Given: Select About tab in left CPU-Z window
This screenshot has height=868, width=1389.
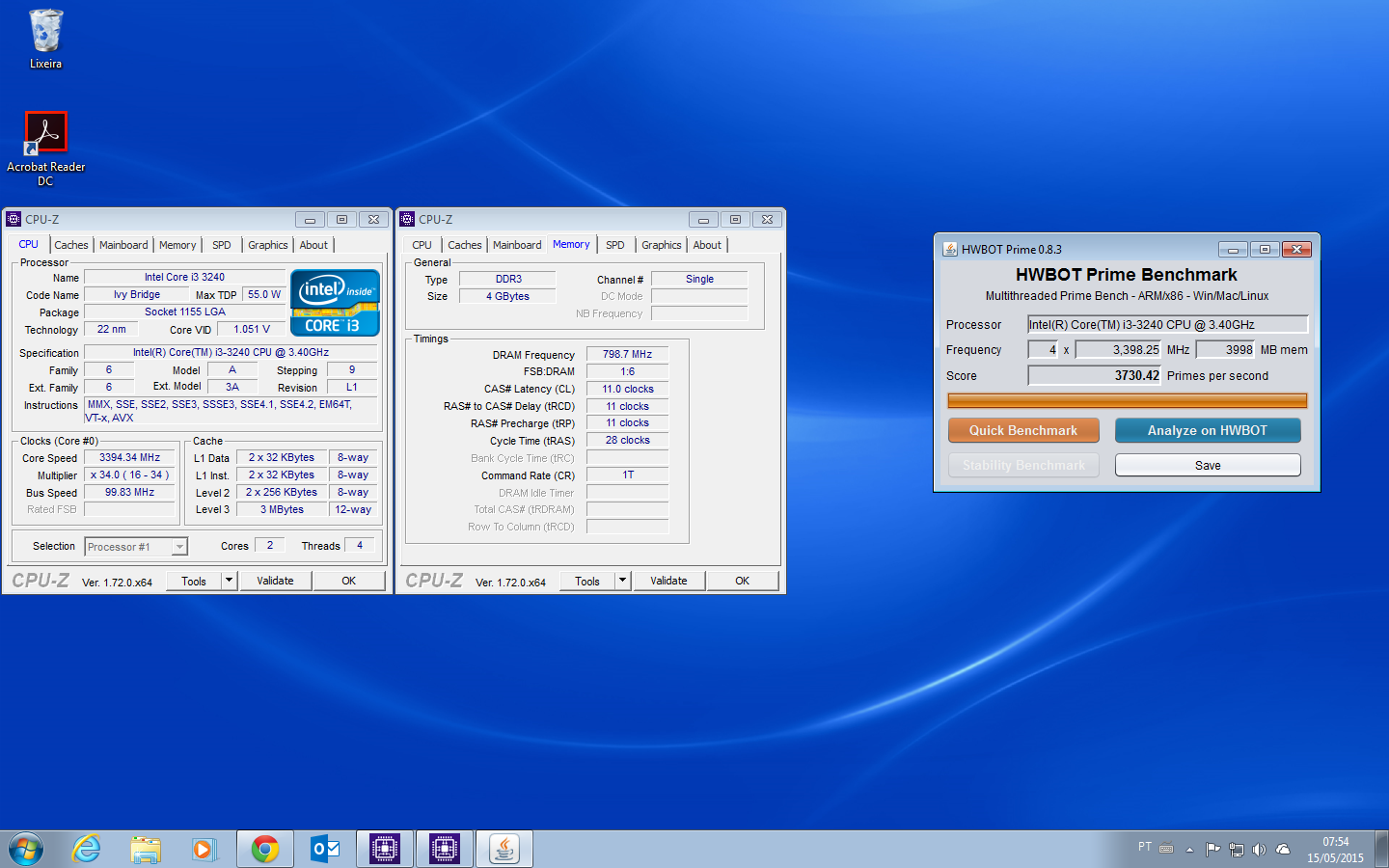Looking at the screenshot, I should tap(313, 245).
